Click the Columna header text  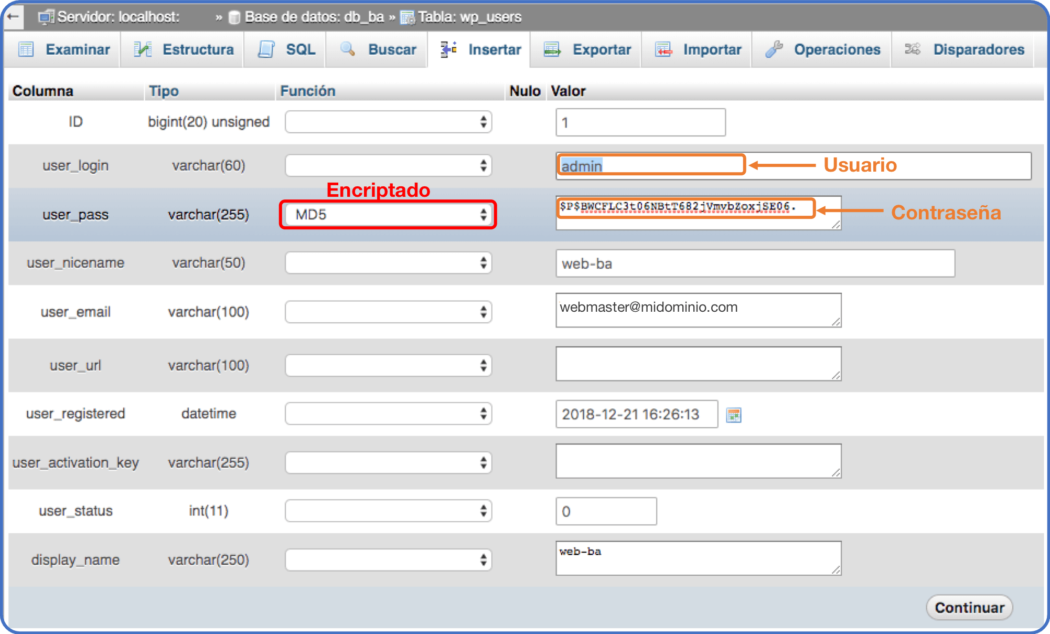(43, 91)
